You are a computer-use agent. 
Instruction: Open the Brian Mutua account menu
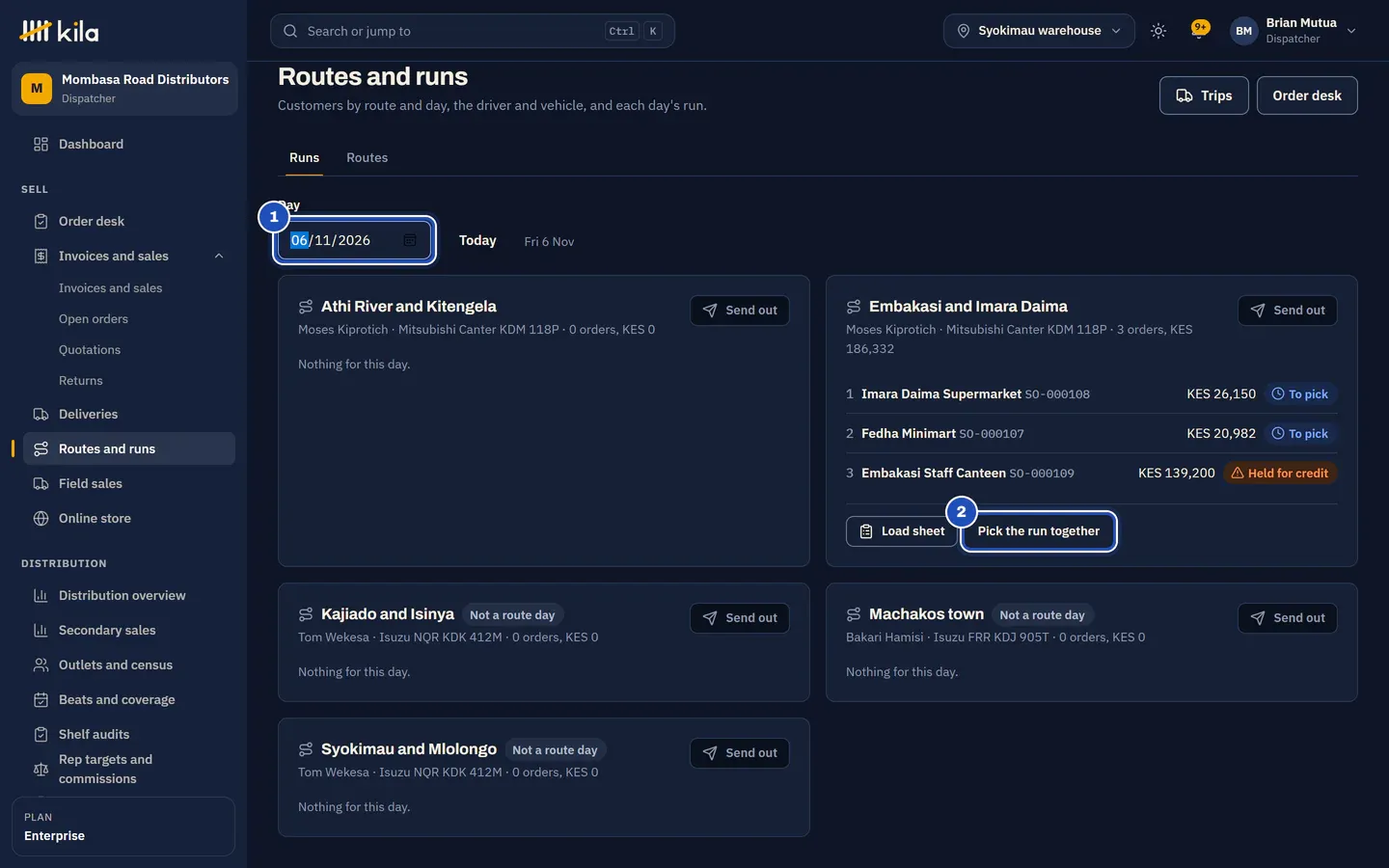click(1294, 31)
